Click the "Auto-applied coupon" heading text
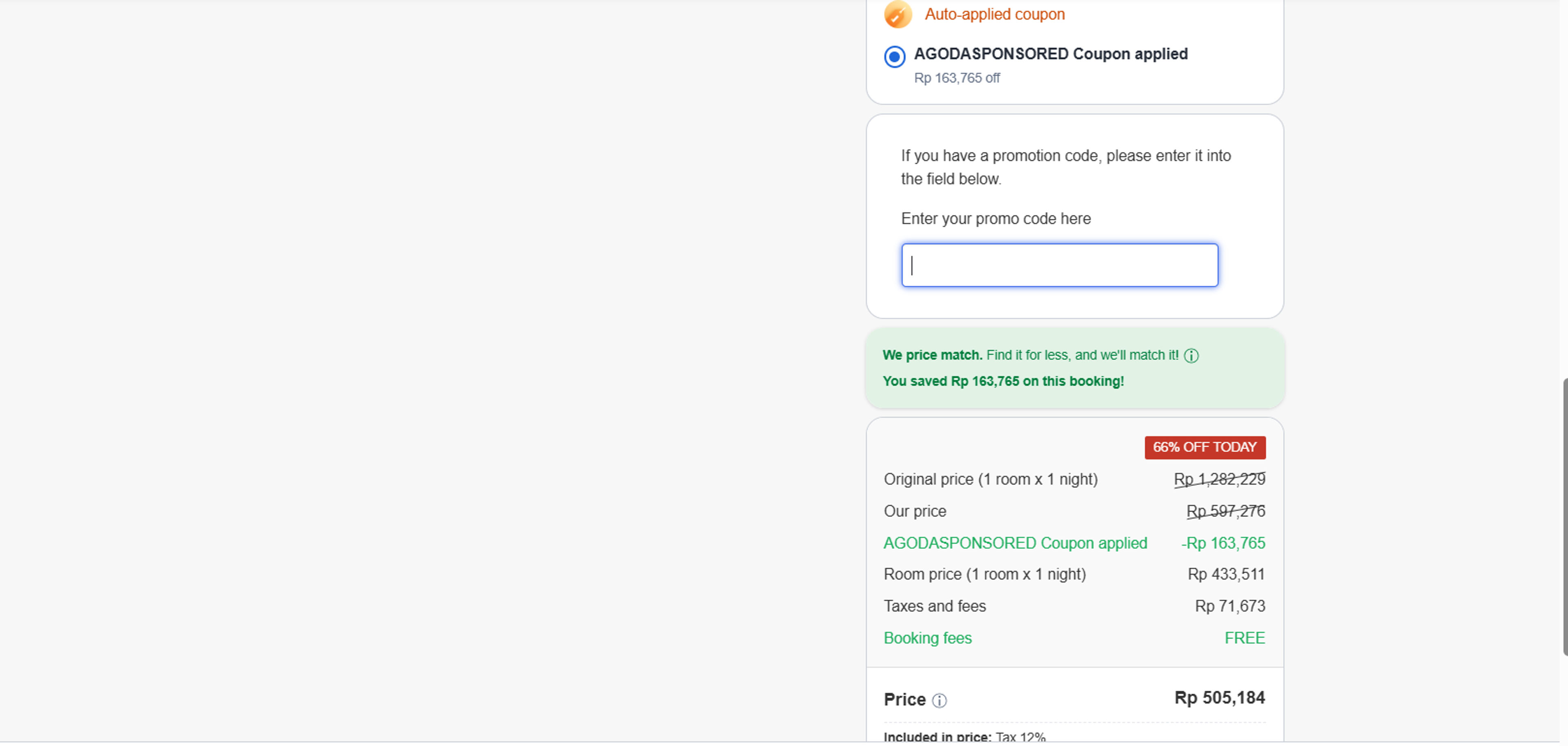This screenshot has height=746, width=1568. point(995,14)
